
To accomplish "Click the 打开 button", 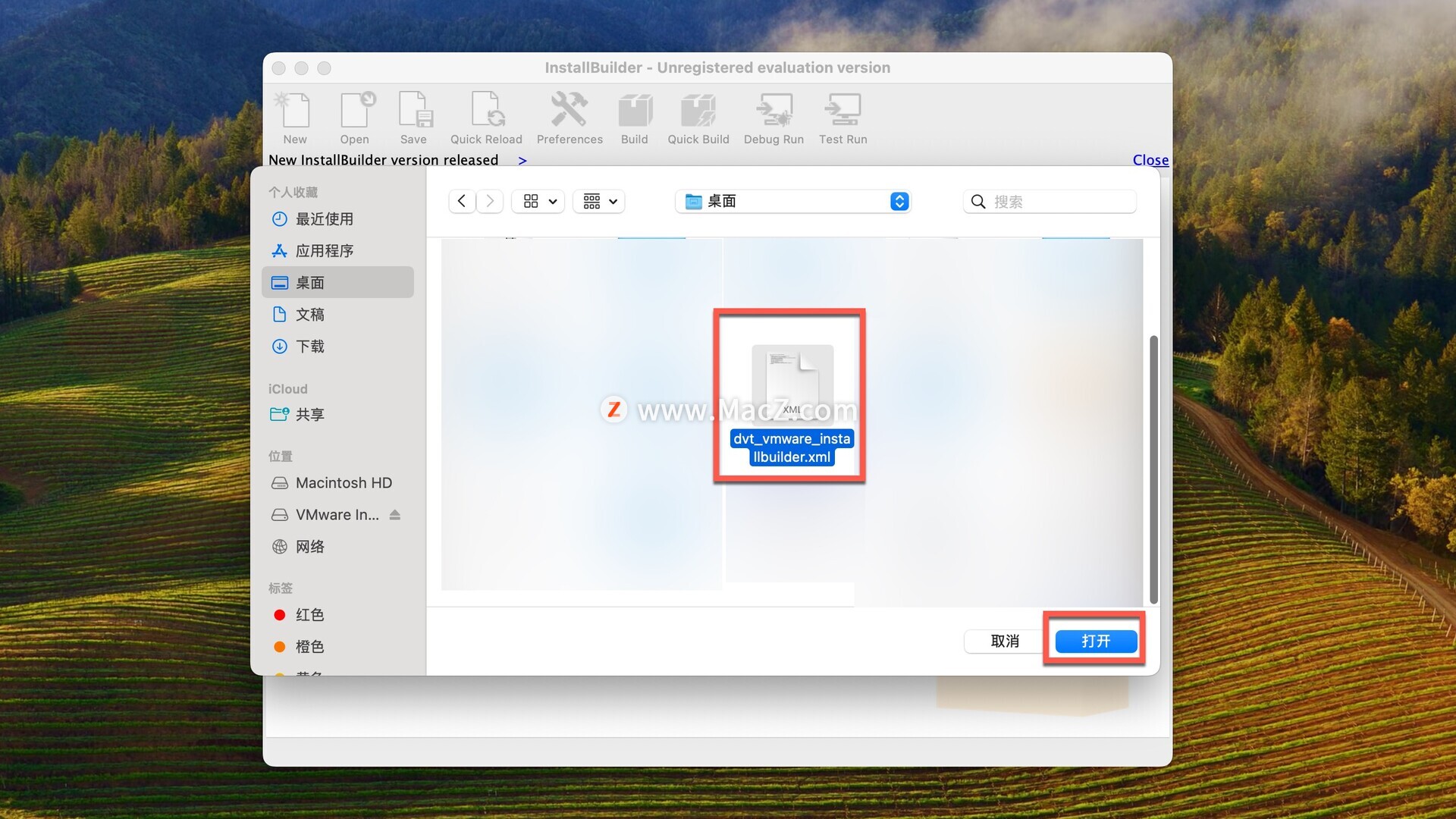I will click(x=1096, y=642).
